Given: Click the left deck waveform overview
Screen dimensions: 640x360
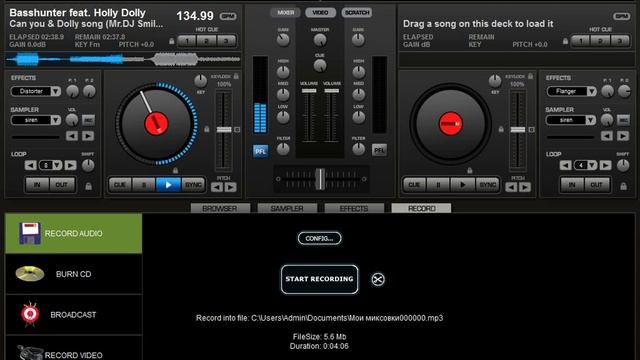Looking at the screenshot, I should point(123,60).
